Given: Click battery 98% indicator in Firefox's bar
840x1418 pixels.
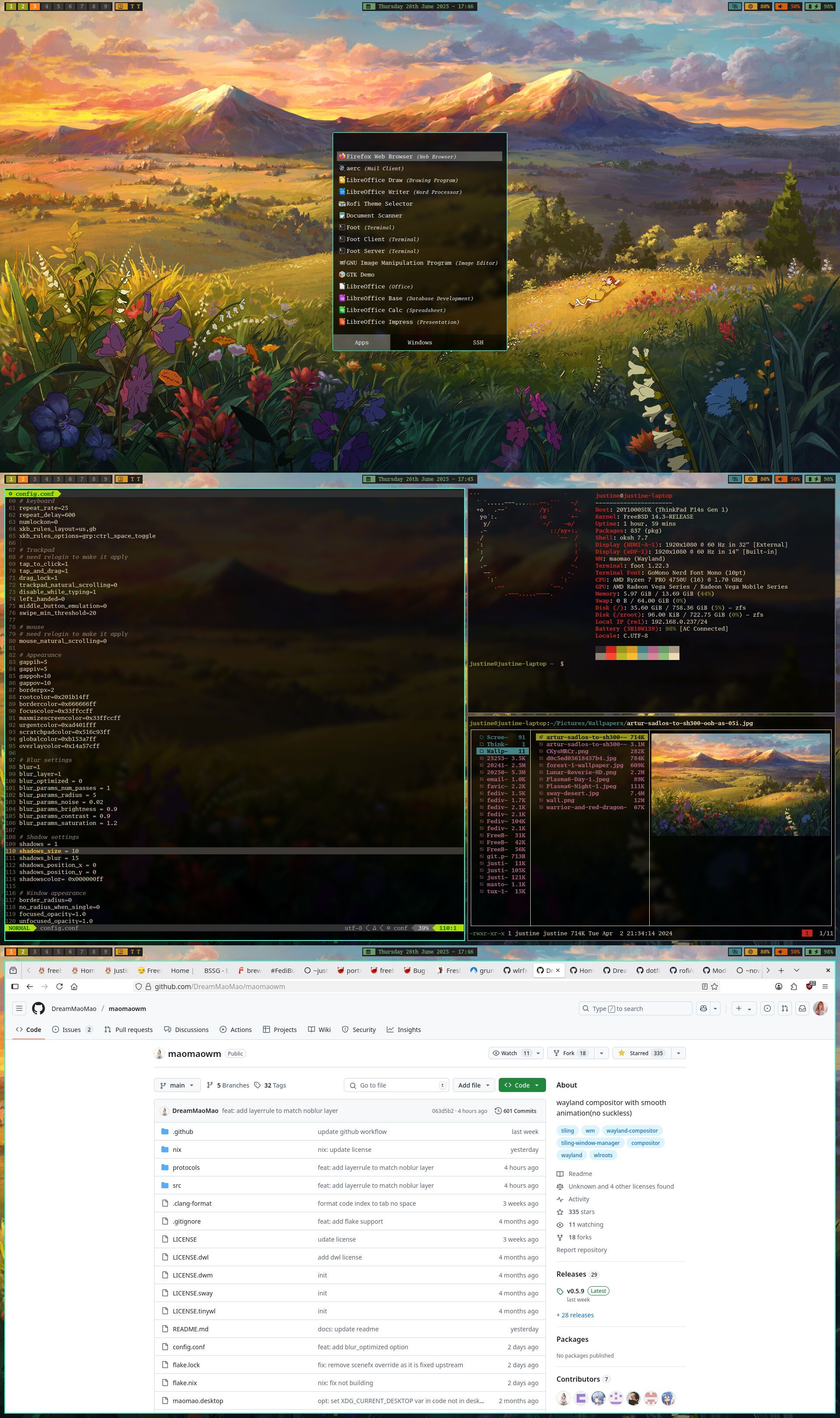Looking at the screenshot, I should click(x=819, y=952).
